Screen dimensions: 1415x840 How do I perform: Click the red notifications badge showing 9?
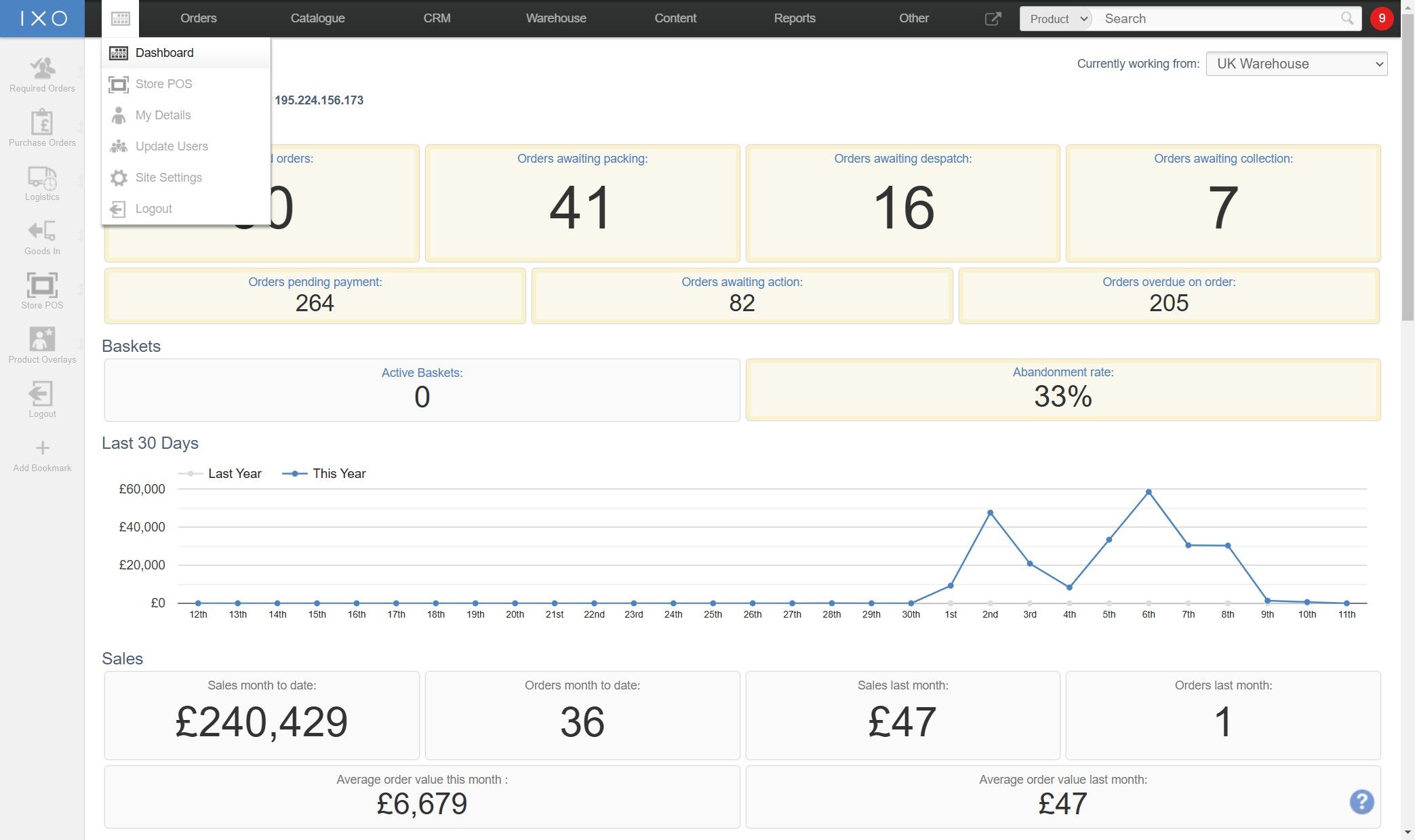(x=1382, y=18)
